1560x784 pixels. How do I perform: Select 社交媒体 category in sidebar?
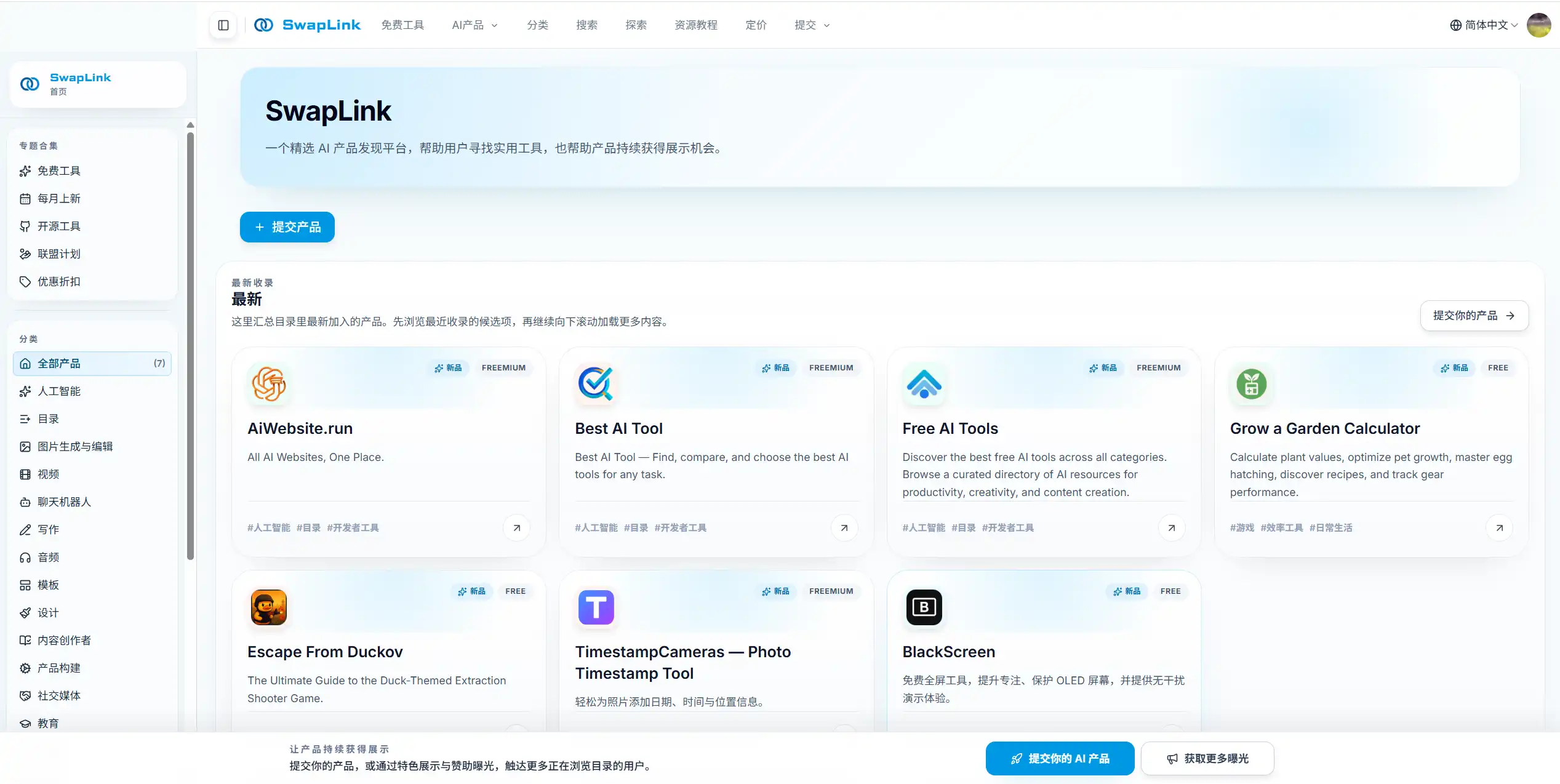(x=92, y=696)
